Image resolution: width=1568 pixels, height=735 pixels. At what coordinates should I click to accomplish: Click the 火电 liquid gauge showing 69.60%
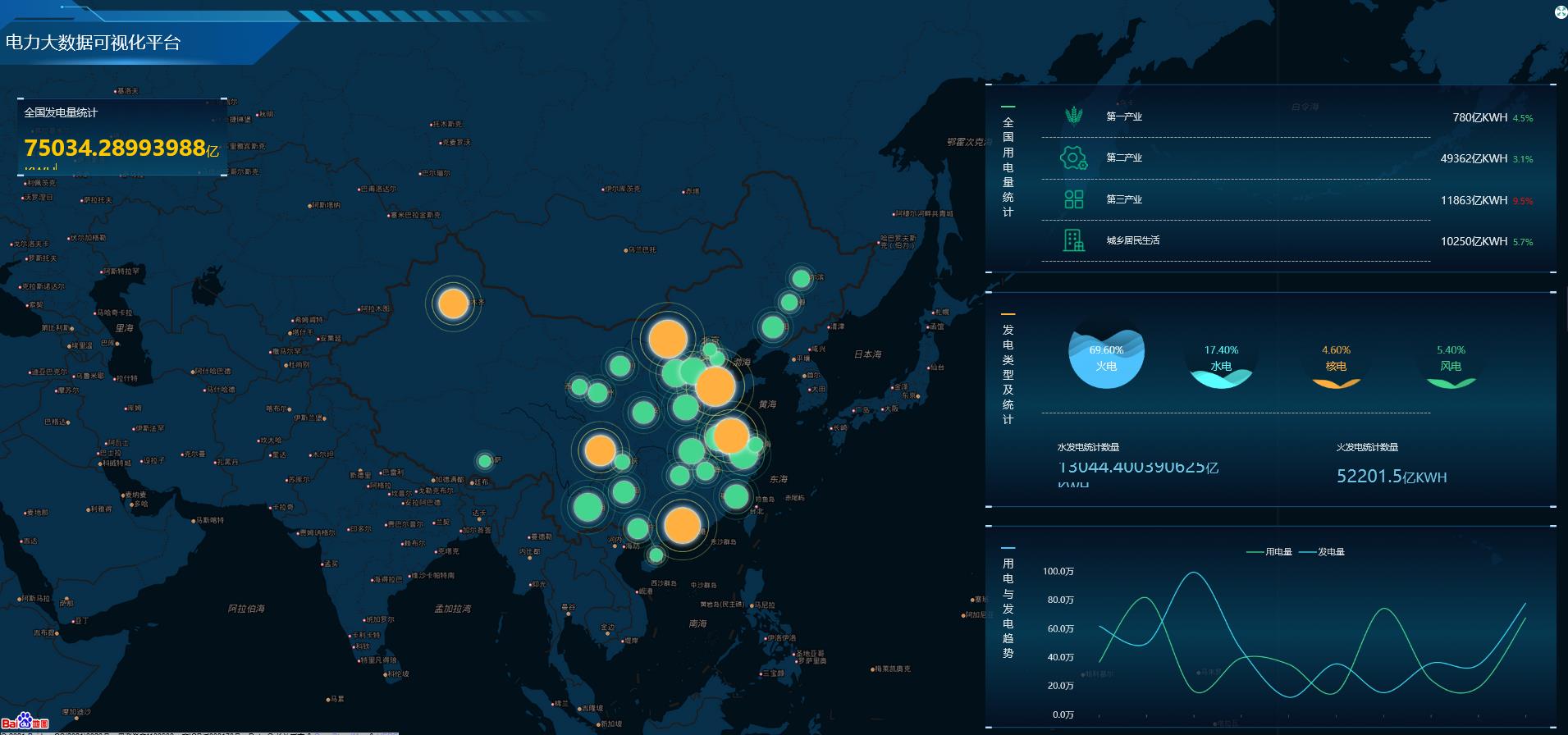(x=1106, y=358)
